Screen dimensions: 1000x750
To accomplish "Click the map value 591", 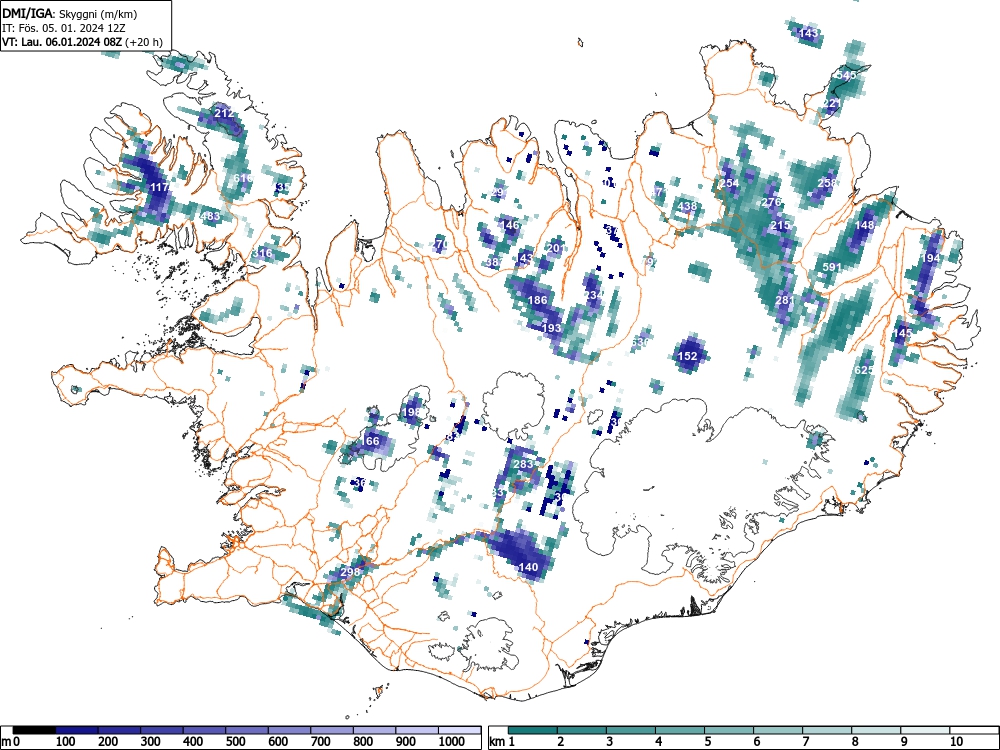I will click(832, 267).
